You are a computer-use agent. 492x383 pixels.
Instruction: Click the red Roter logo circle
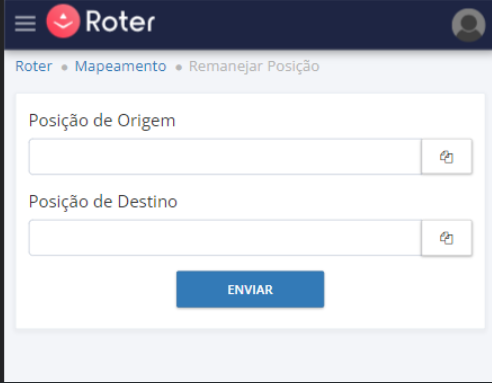63,21
